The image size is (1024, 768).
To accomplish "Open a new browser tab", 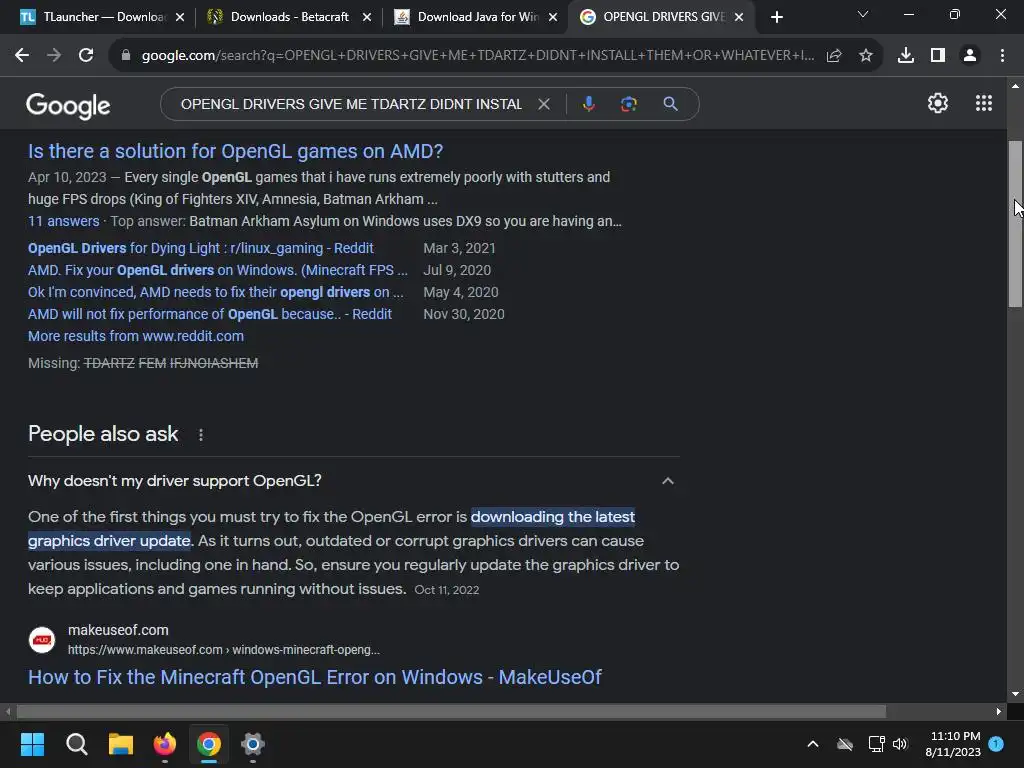I will (x=776, y=17).
